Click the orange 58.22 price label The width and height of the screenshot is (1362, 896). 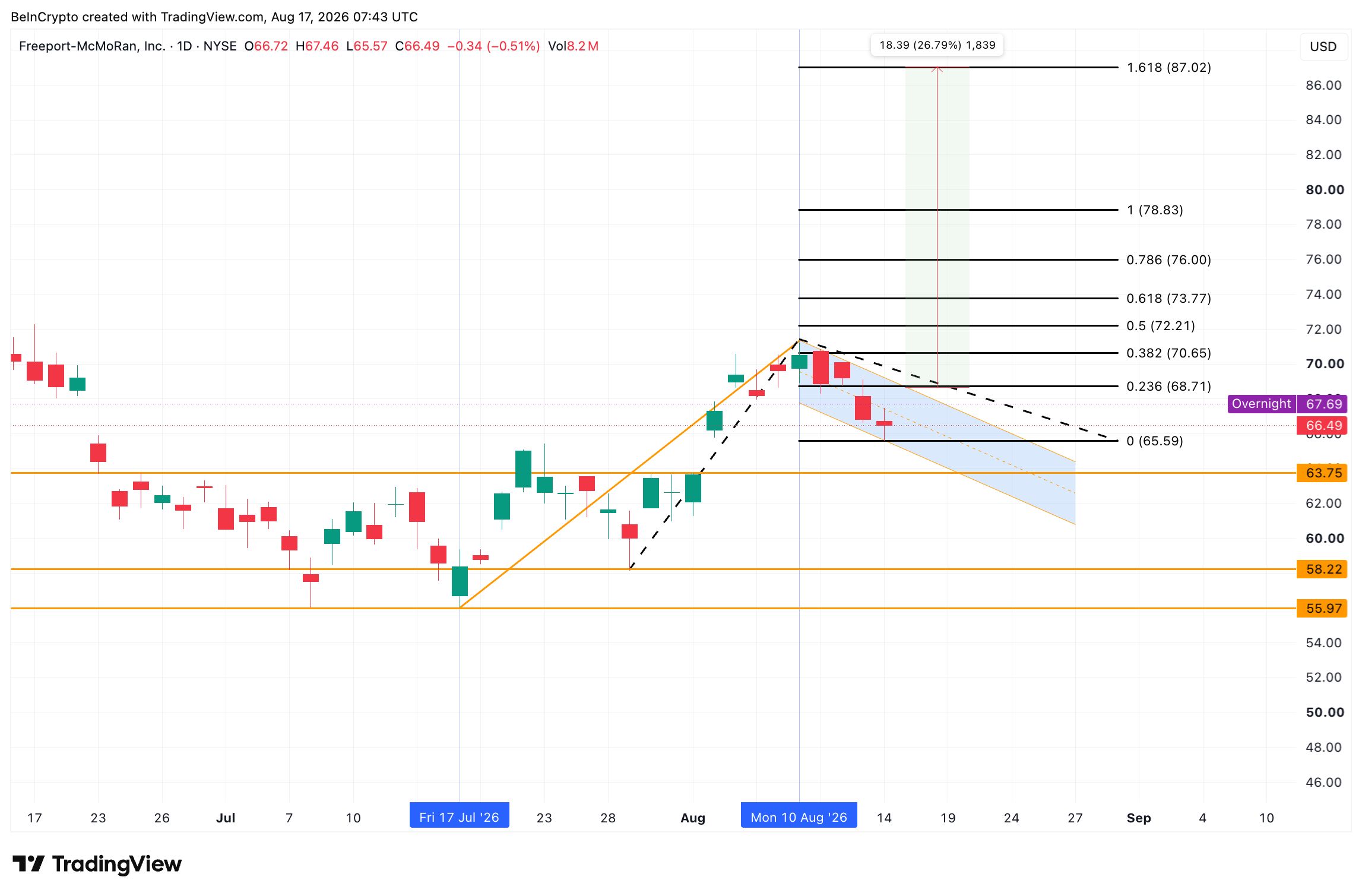point(1323,569)
